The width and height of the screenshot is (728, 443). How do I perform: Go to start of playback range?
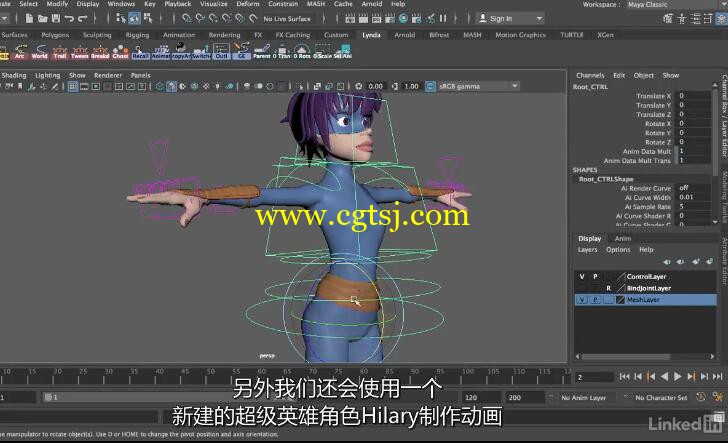pyautogui.click(x=624, y=377)
